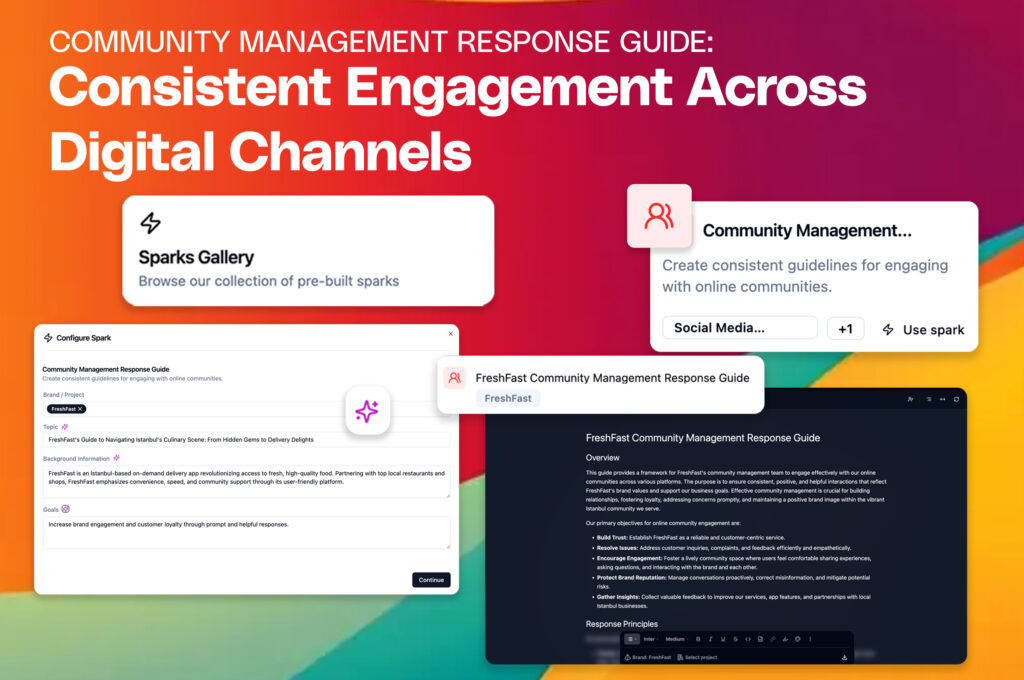Open the Medium font weight dropdown
Viewport: 1024px width, 680px height.
677,639
